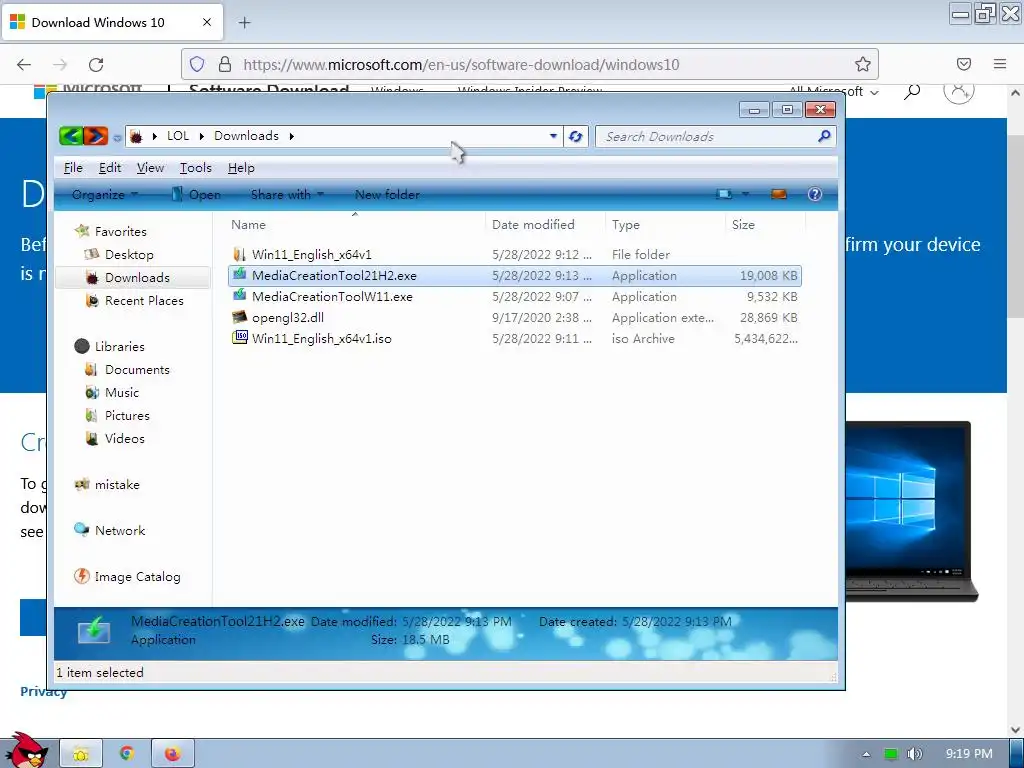The image size is (1024, 768).
Task: Open the address bar history dropdown
Action: click(x=553, y=136)
